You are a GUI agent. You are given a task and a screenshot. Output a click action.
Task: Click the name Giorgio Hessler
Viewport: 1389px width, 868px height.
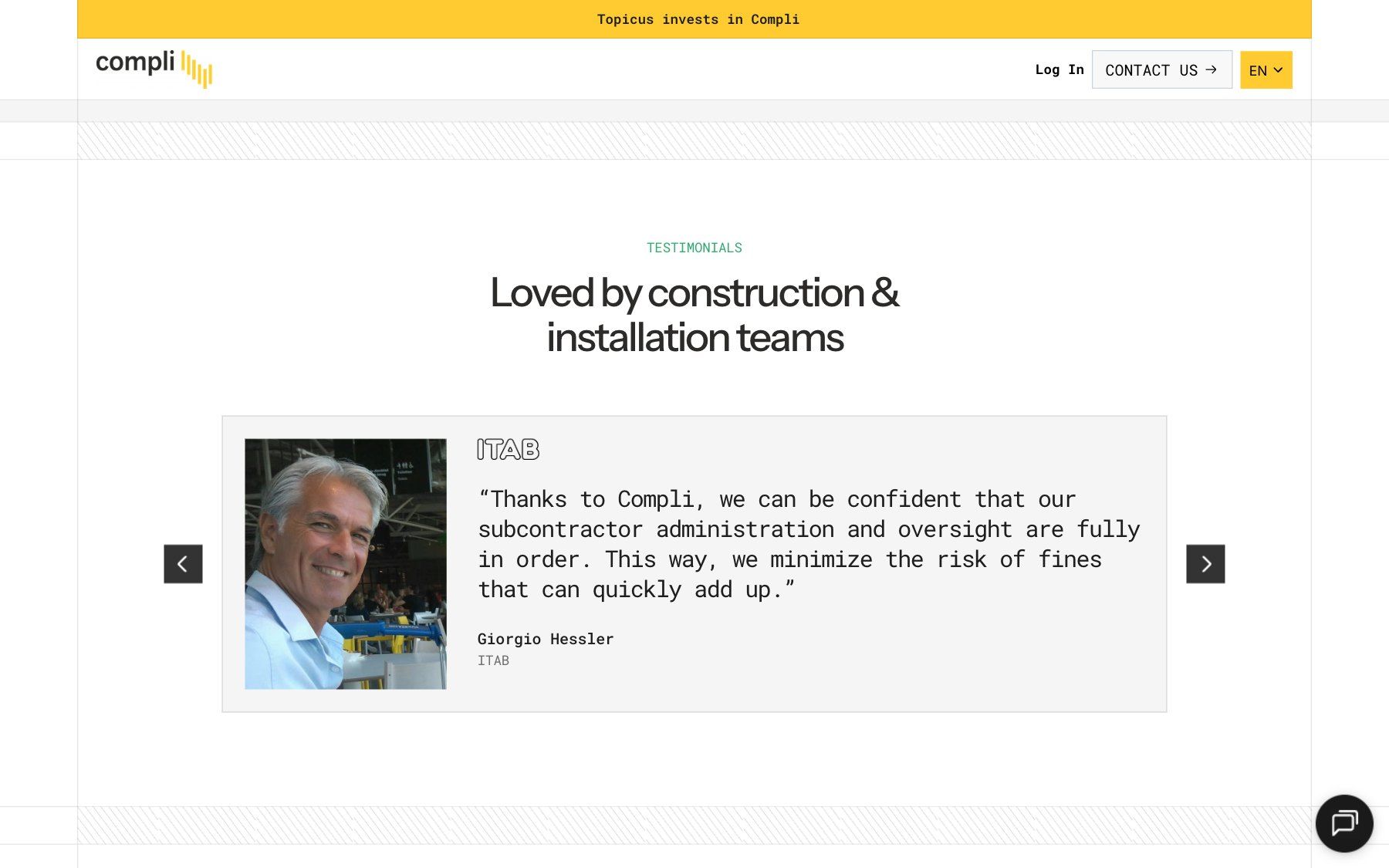point(546,639)
